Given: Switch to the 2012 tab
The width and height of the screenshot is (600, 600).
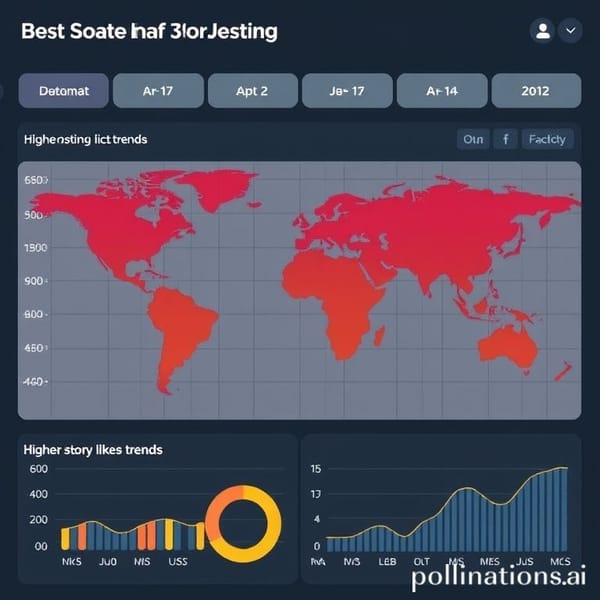Looking at the screenshot, I should [x=535, y=90].
